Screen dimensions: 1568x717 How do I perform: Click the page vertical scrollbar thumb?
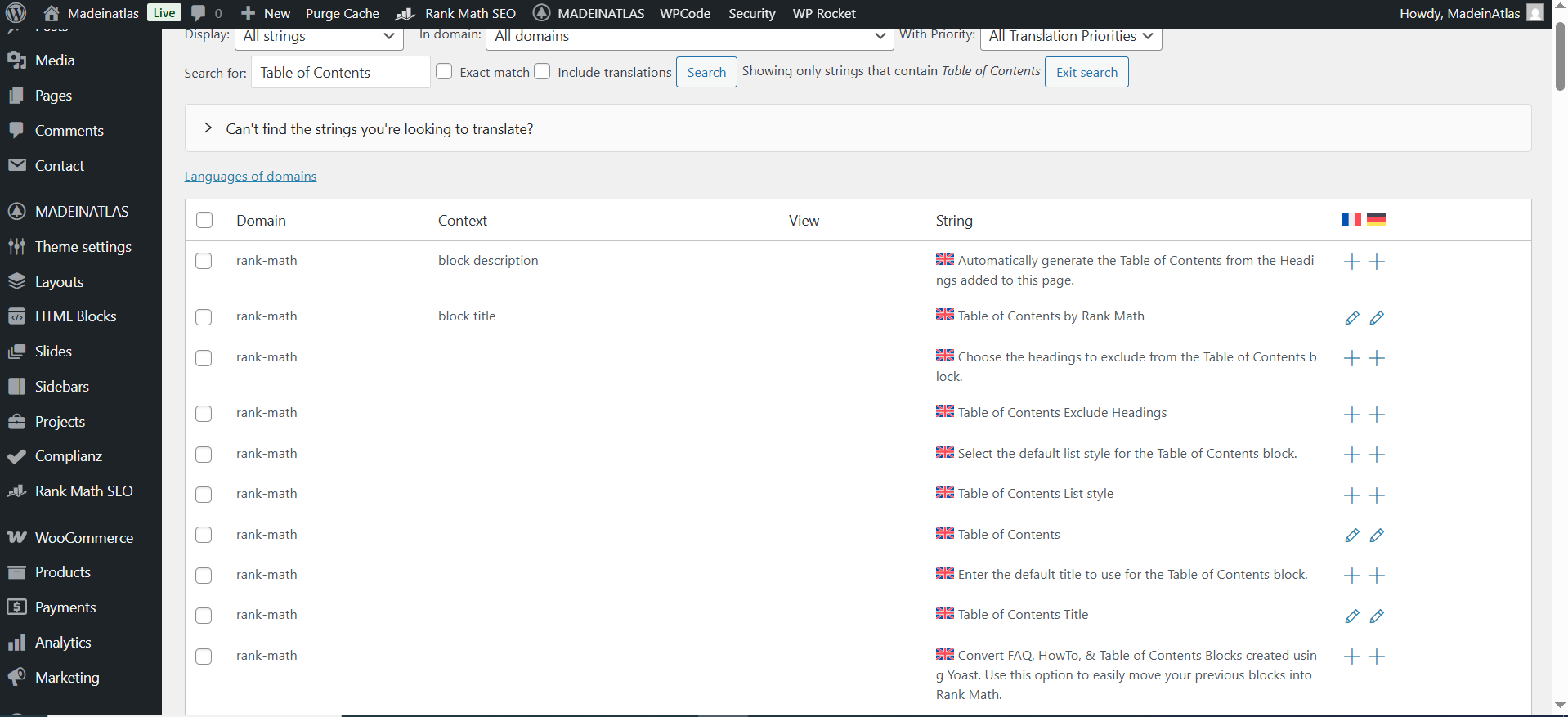point(1560,56)
